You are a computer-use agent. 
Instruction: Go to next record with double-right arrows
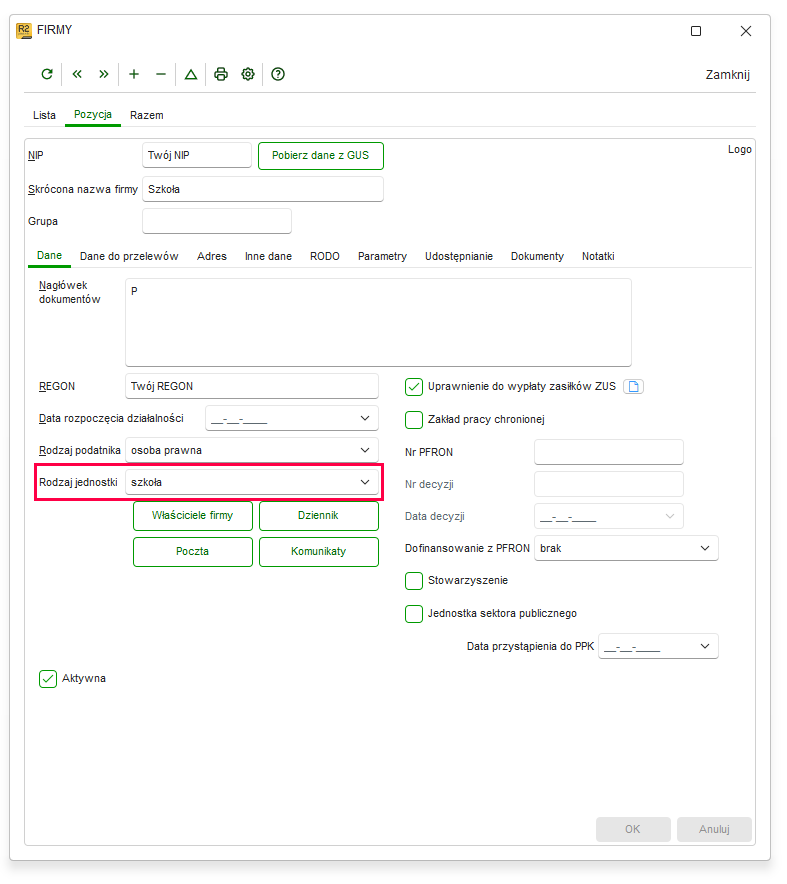pyautogui.click(x=104, y=74)
